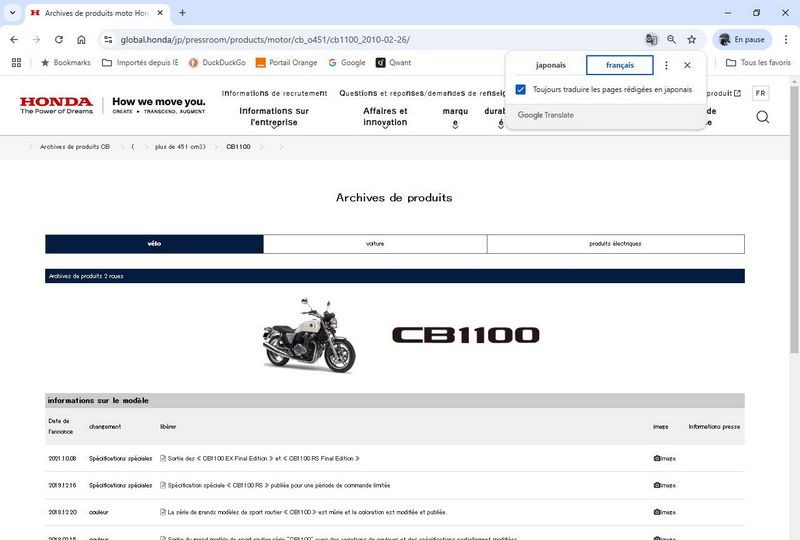Click the CB1100 breadcrumb

[238, 147]
